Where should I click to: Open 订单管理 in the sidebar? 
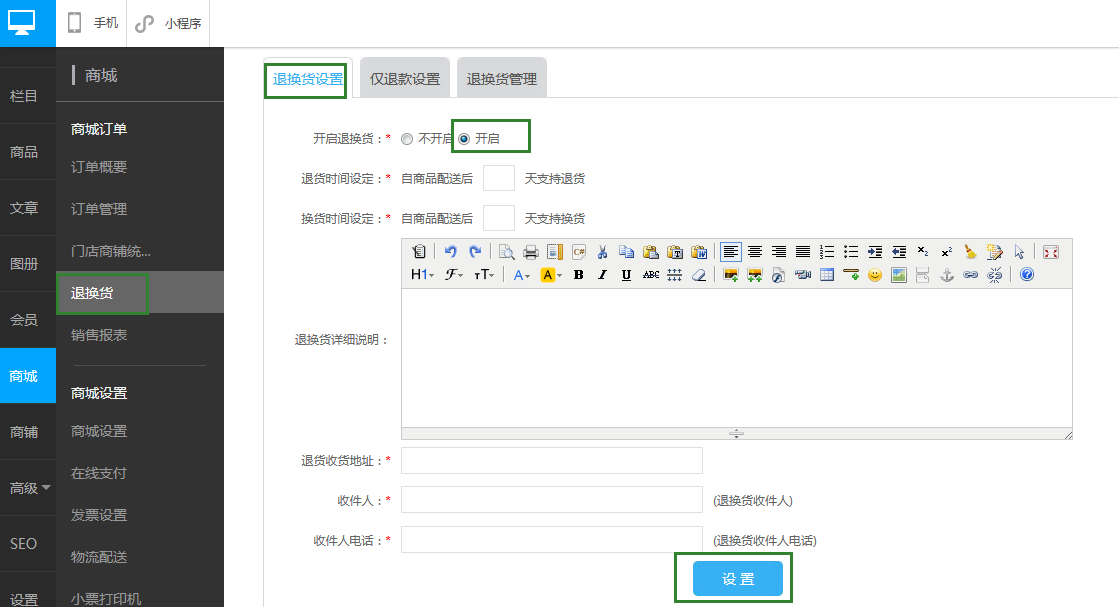[98, 209]
